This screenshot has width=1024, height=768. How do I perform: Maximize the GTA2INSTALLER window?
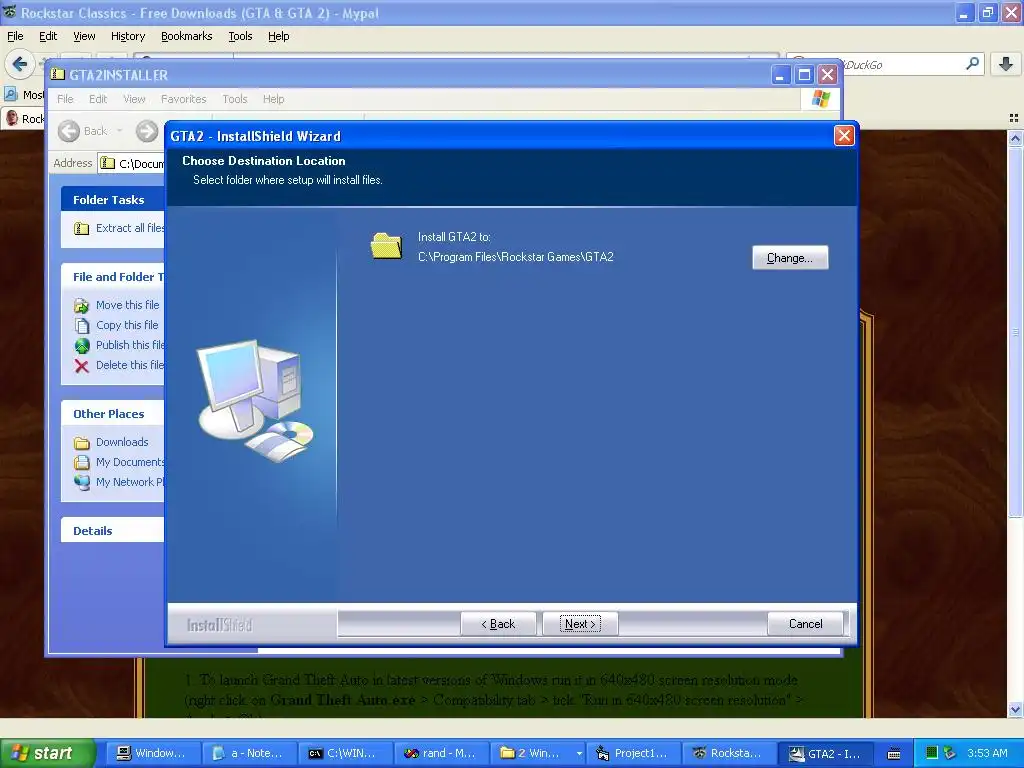coord(804,75)
